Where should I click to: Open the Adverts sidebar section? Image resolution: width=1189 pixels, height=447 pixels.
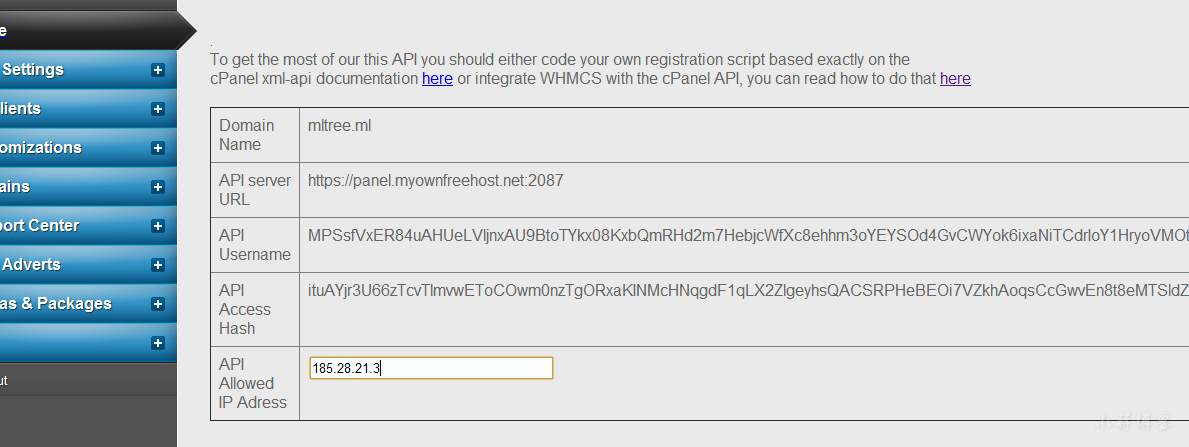30,265
